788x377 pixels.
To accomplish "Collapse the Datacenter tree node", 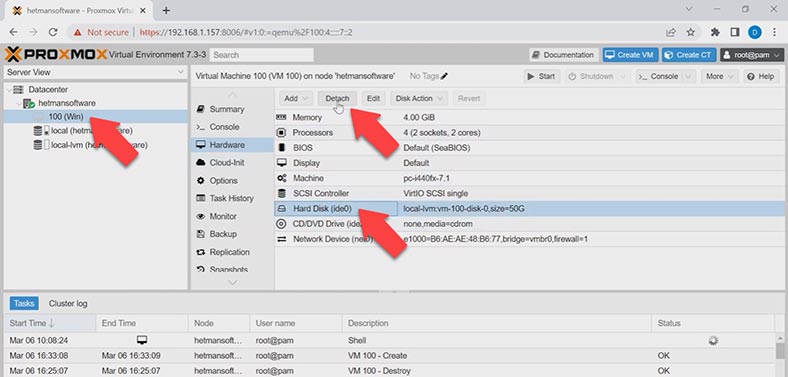I will point(9,89).
